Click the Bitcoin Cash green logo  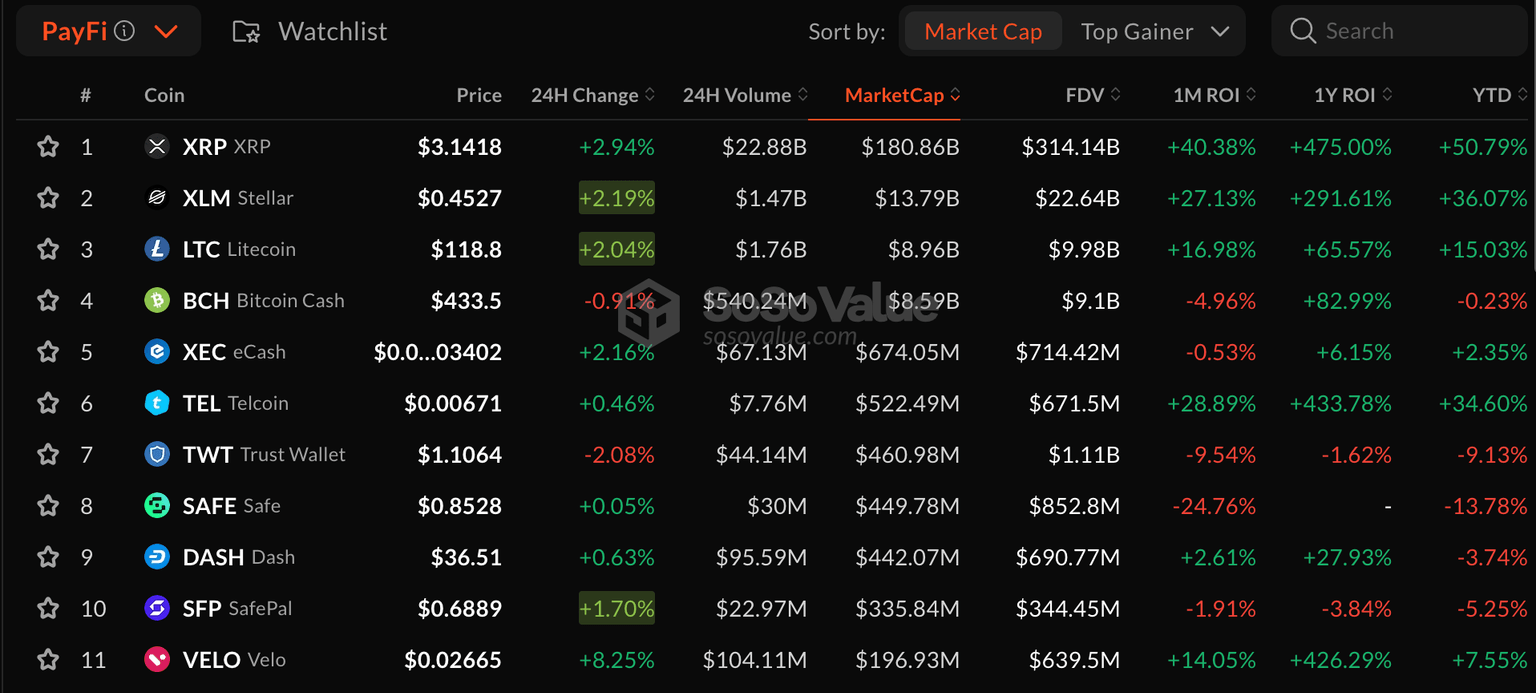tap(157, 300)
